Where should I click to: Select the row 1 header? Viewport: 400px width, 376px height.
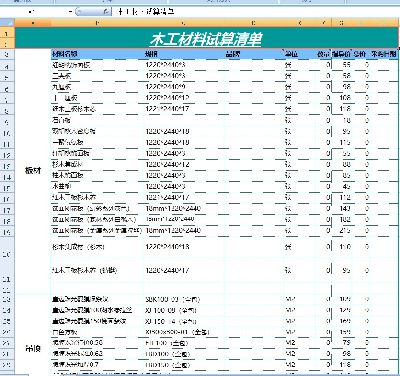[x=7, y=33]
